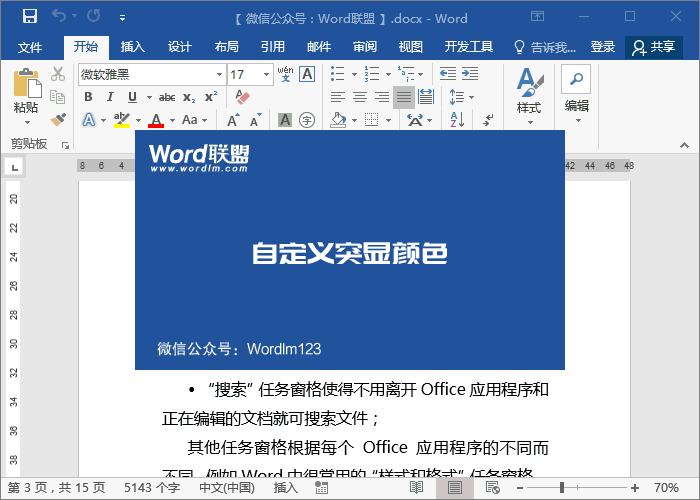The width and height of the screenshot is (700, 500).
Task: Open the 文件 menu
Action: (30, 47)
